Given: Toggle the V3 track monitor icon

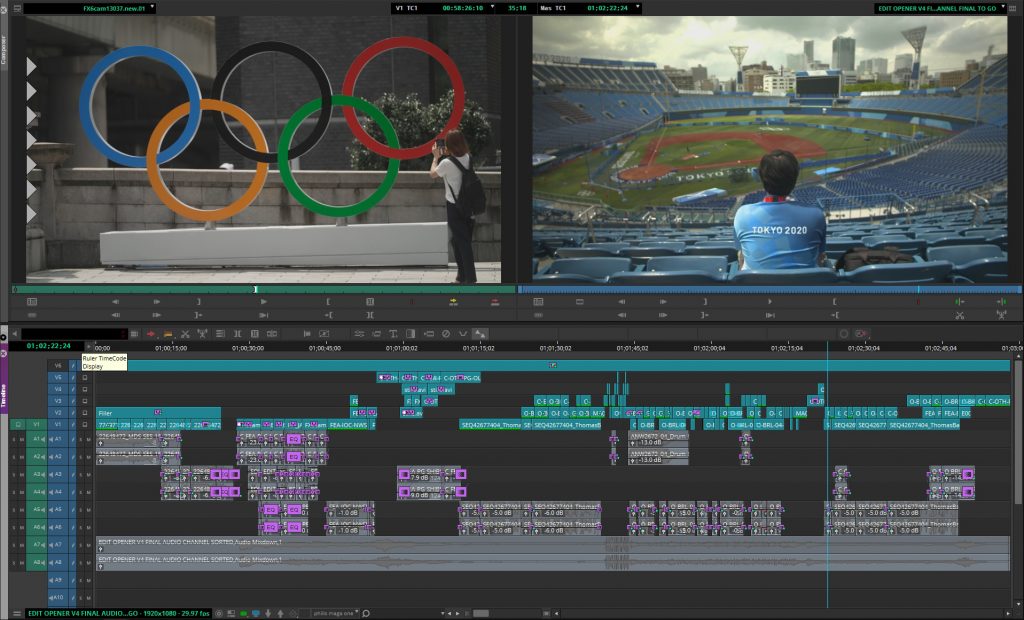Looking at the screenshot, I should point(85,401).
